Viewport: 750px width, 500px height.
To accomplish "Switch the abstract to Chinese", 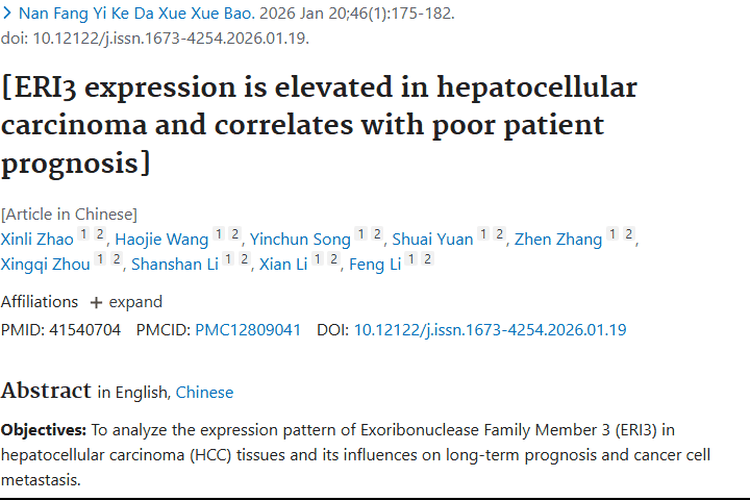I will [x=204, y=393].
